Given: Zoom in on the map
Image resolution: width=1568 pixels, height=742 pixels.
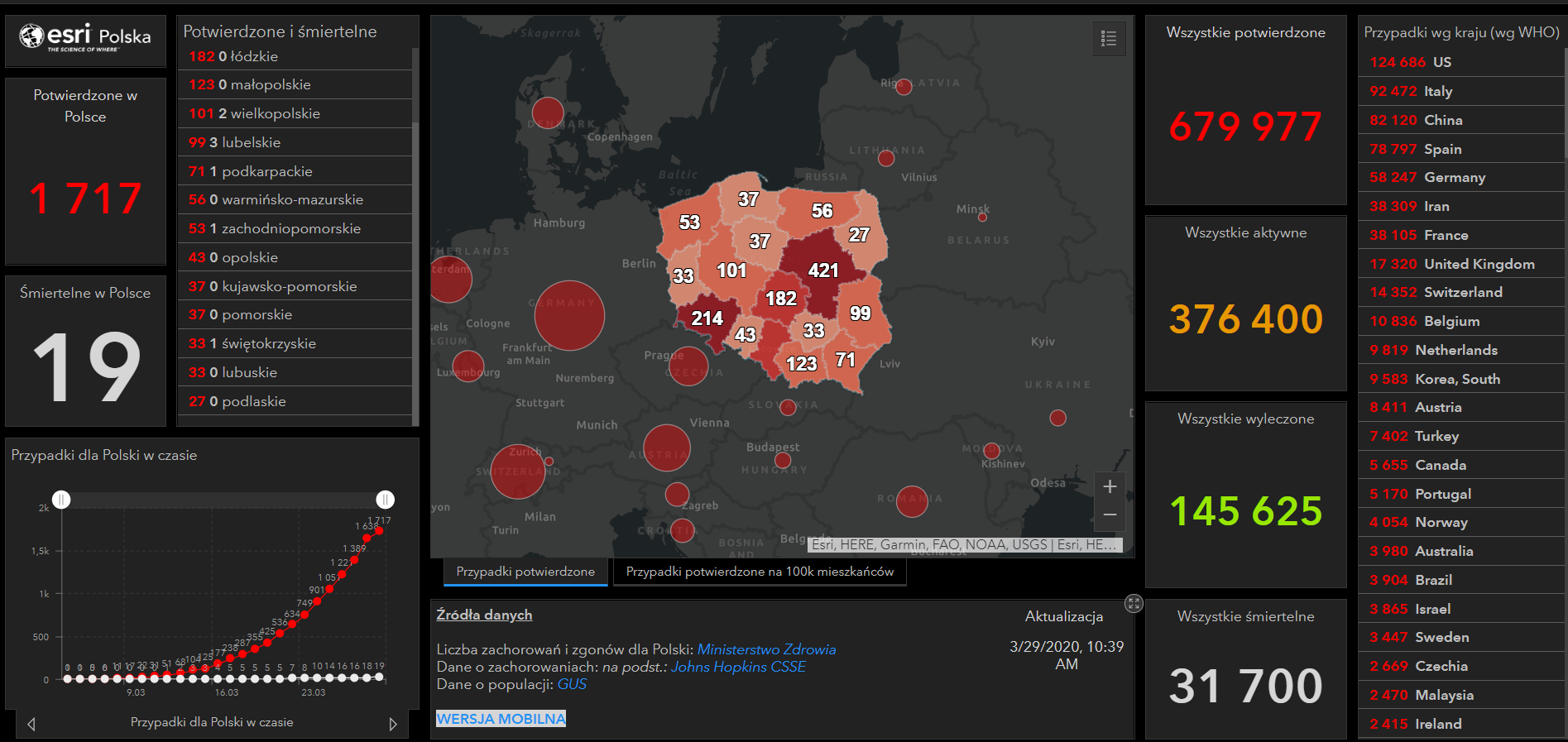Looking at the screenshot, I should (1110, 486).
